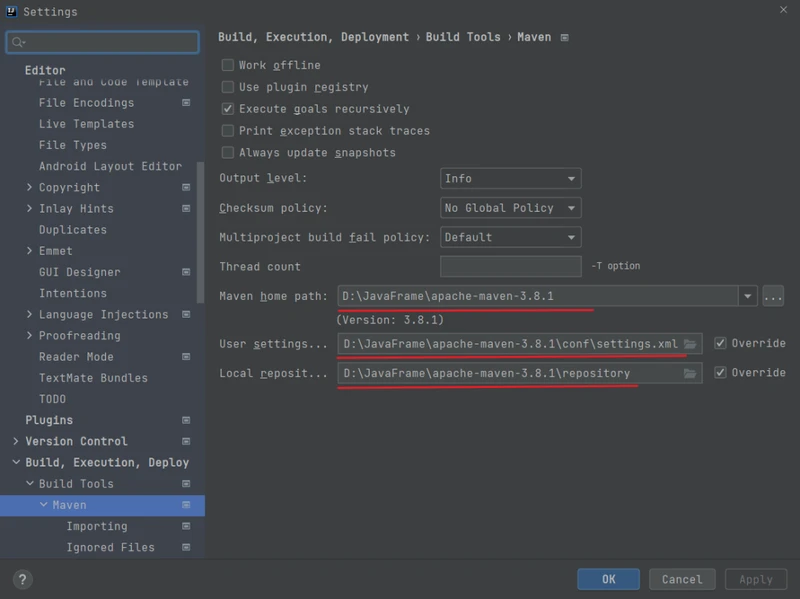The image size is (800, 599).
Task: Expand the Copyright tree node
Action: click(x=30, y=187)
